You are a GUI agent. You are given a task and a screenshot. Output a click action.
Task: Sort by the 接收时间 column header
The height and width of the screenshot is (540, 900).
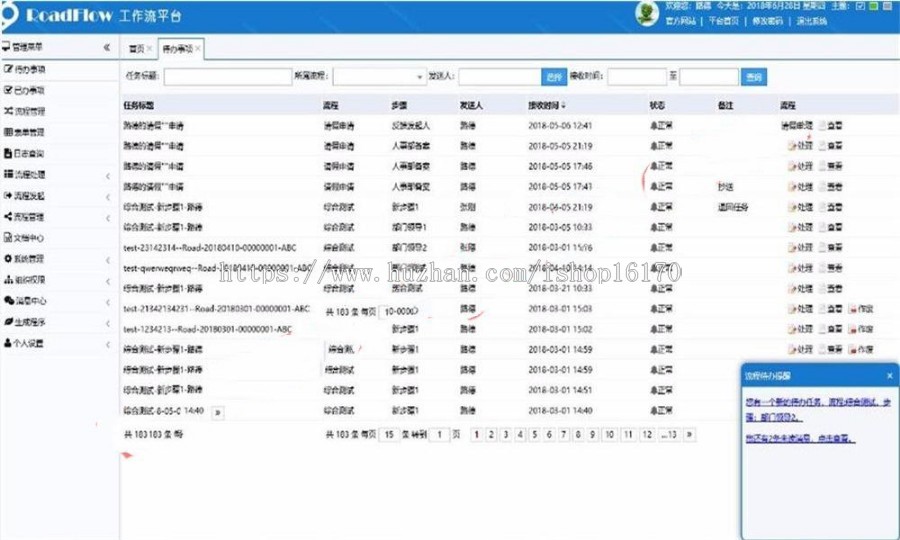547,105
